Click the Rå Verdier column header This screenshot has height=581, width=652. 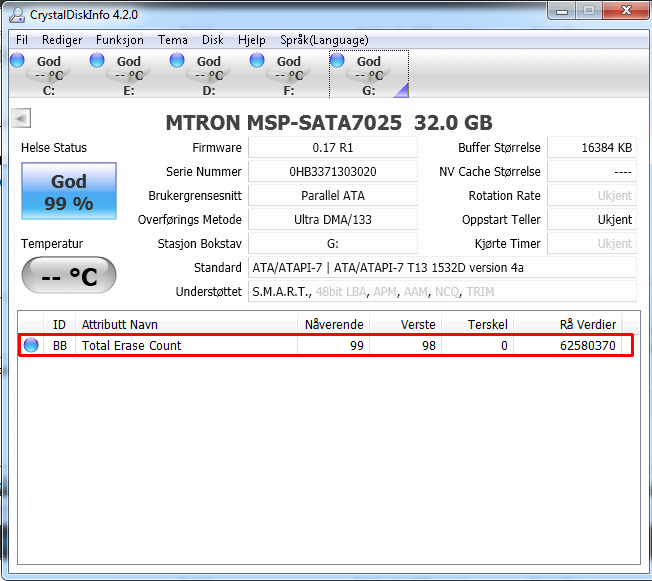[x=568, y=324]
